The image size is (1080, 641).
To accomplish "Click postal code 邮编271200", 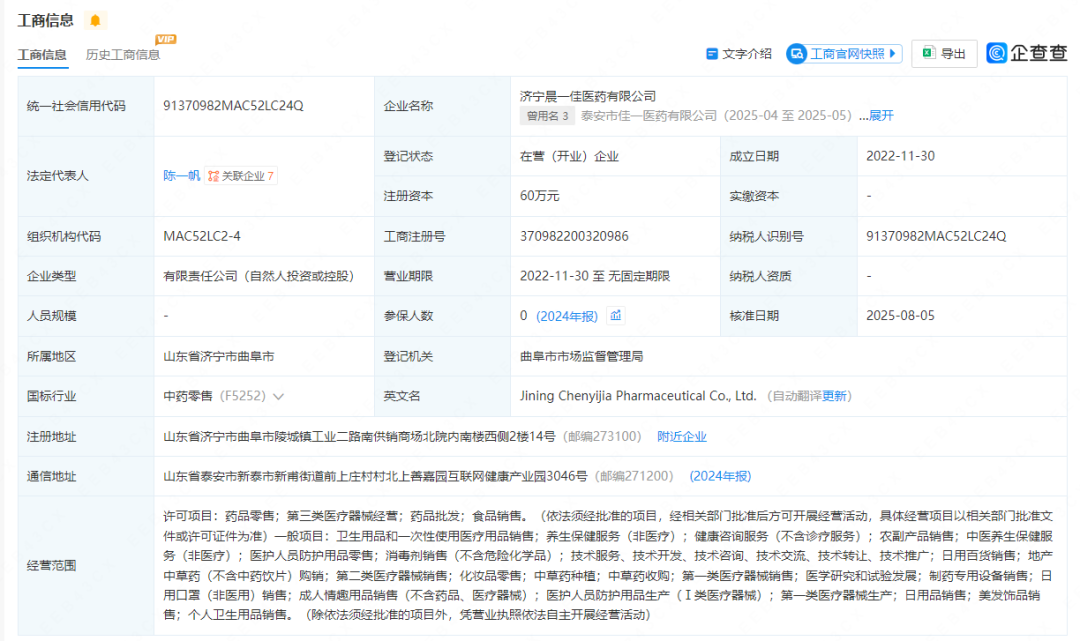I will point(634,476).
